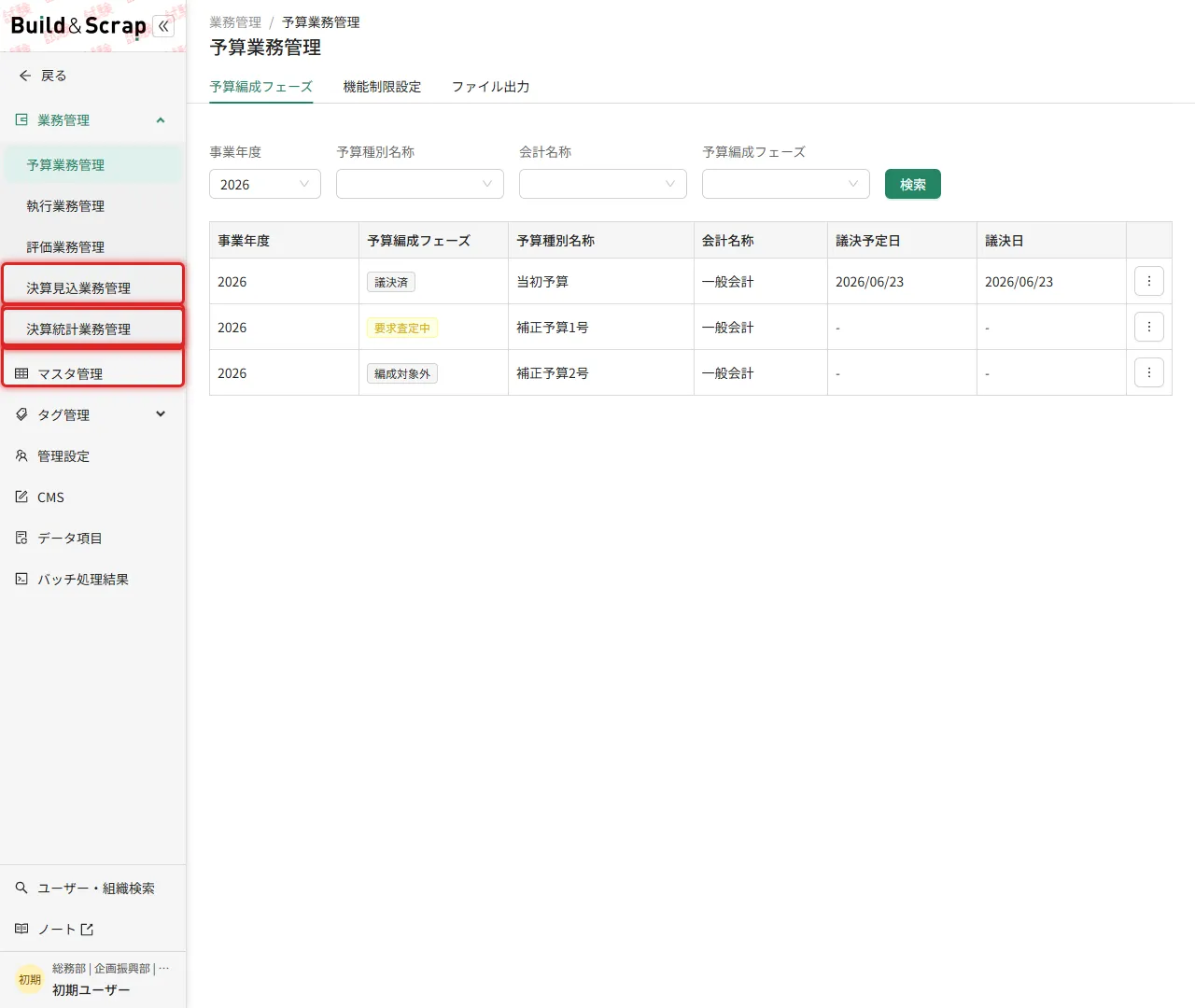Click 一般会計 in the 当初予算 row

click(x=728, y=282)
